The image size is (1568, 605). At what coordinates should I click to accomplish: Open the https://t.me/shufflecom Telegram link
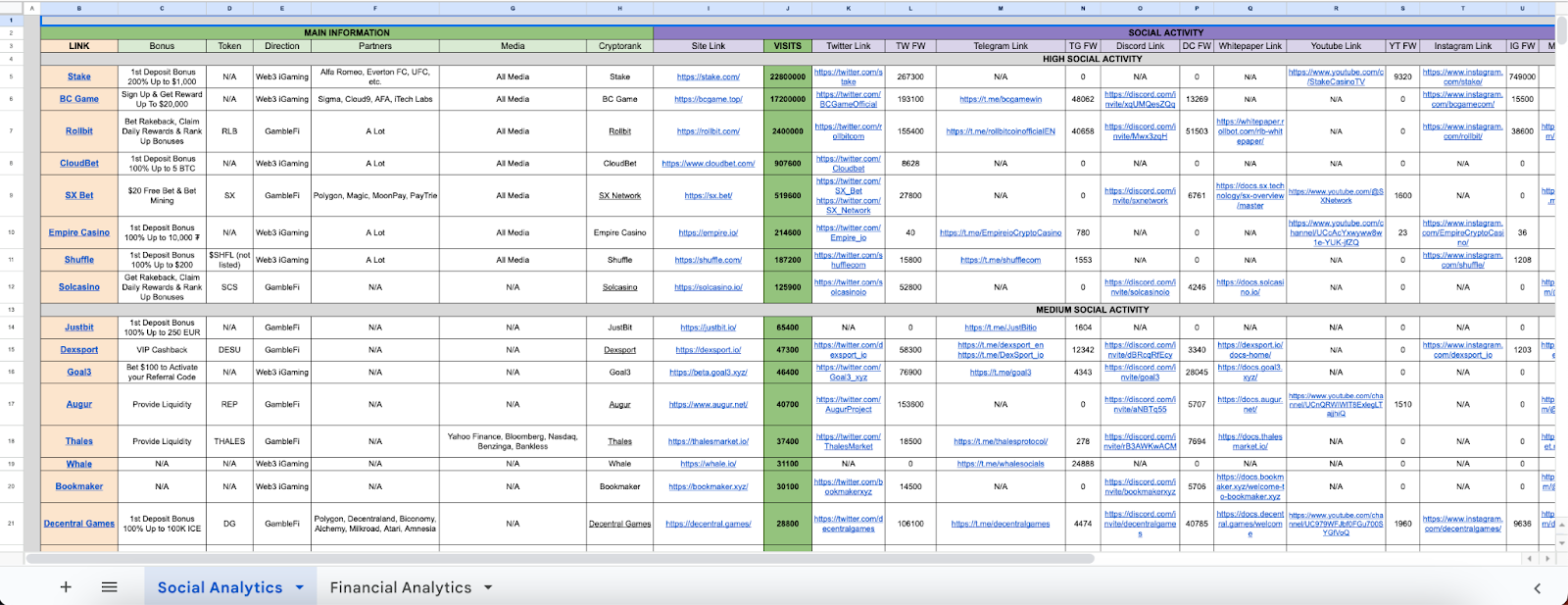click(x=1001, y=260)
